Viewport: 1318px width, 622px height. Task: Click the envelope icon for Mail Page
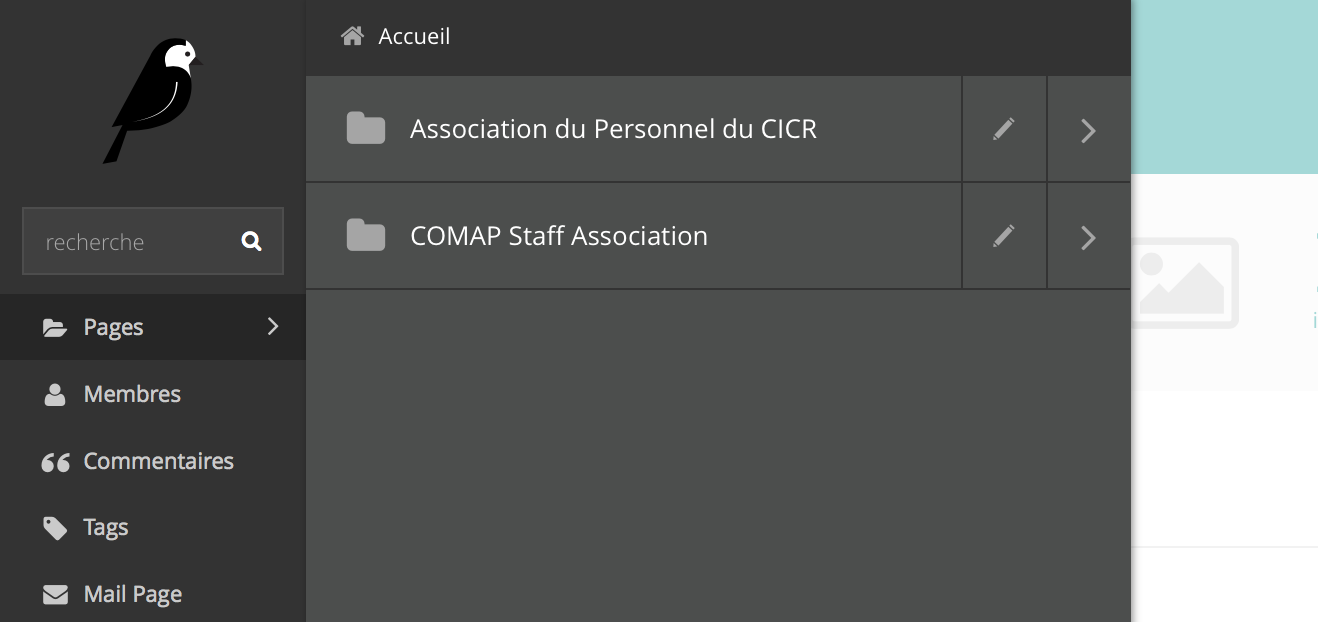pos(55,595)
